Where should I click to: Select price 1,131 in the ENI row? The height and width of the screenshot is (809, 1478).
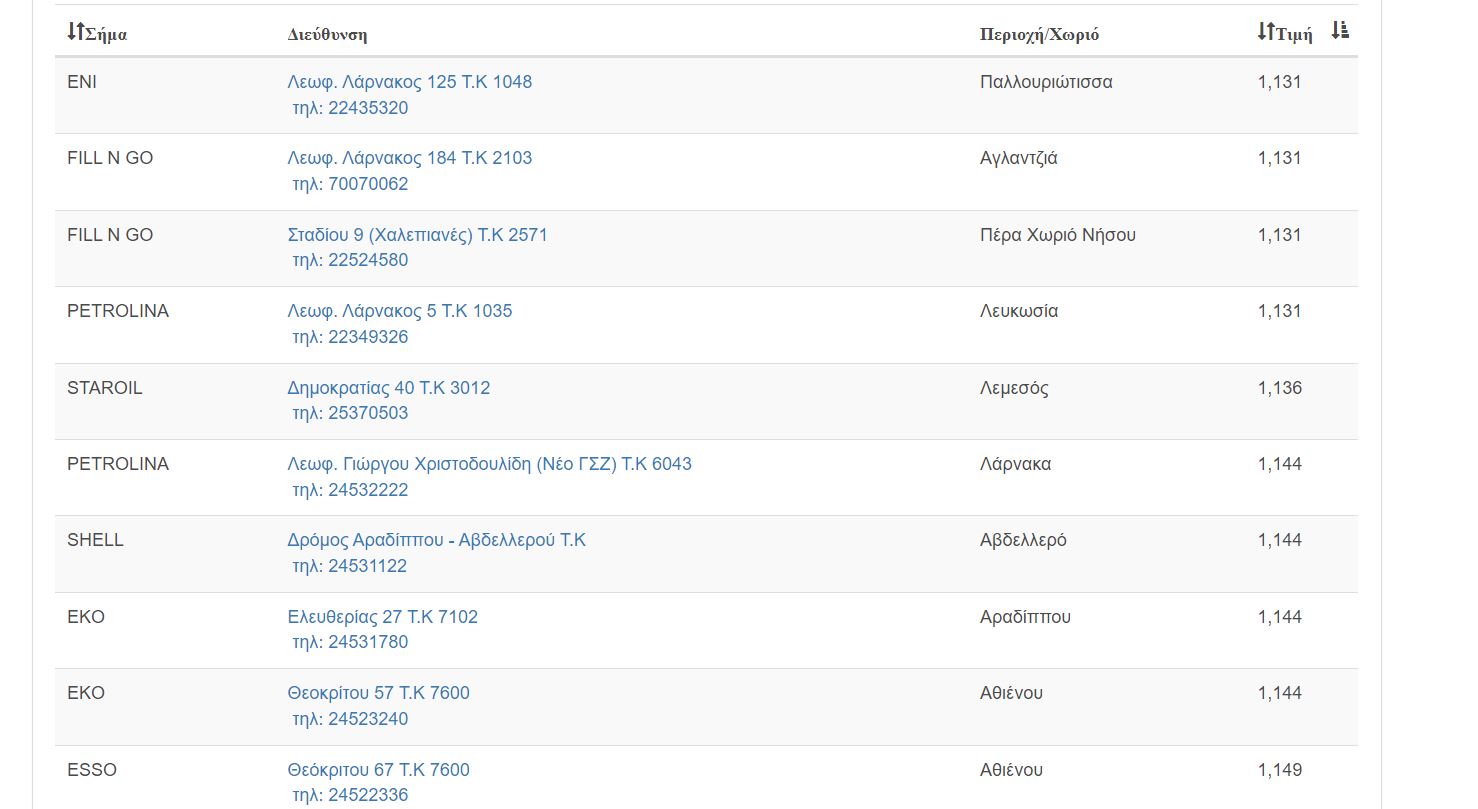(1279, 82)
